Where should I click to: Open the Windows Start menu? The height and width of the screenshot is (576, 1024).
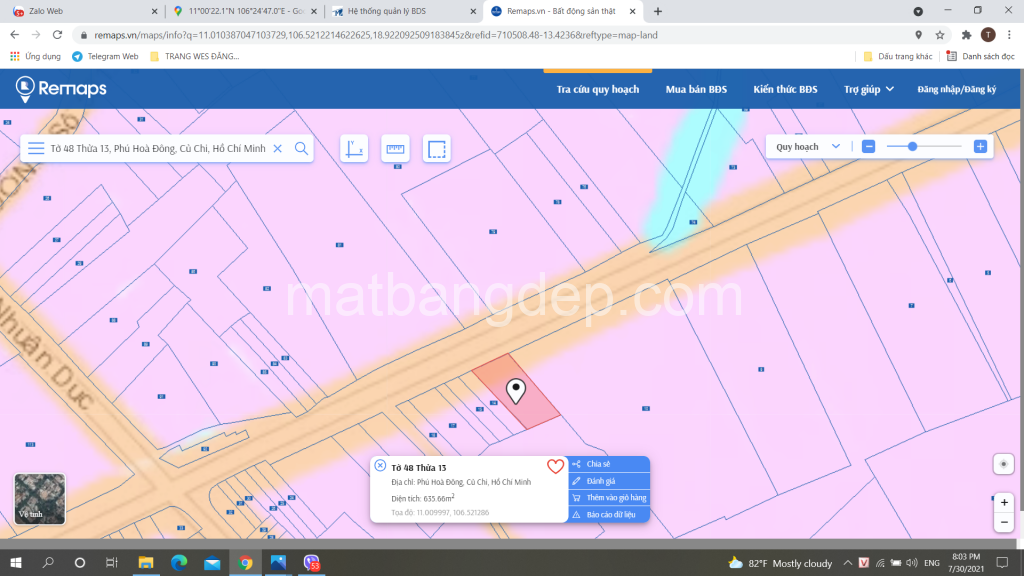(x=16, y=563)
